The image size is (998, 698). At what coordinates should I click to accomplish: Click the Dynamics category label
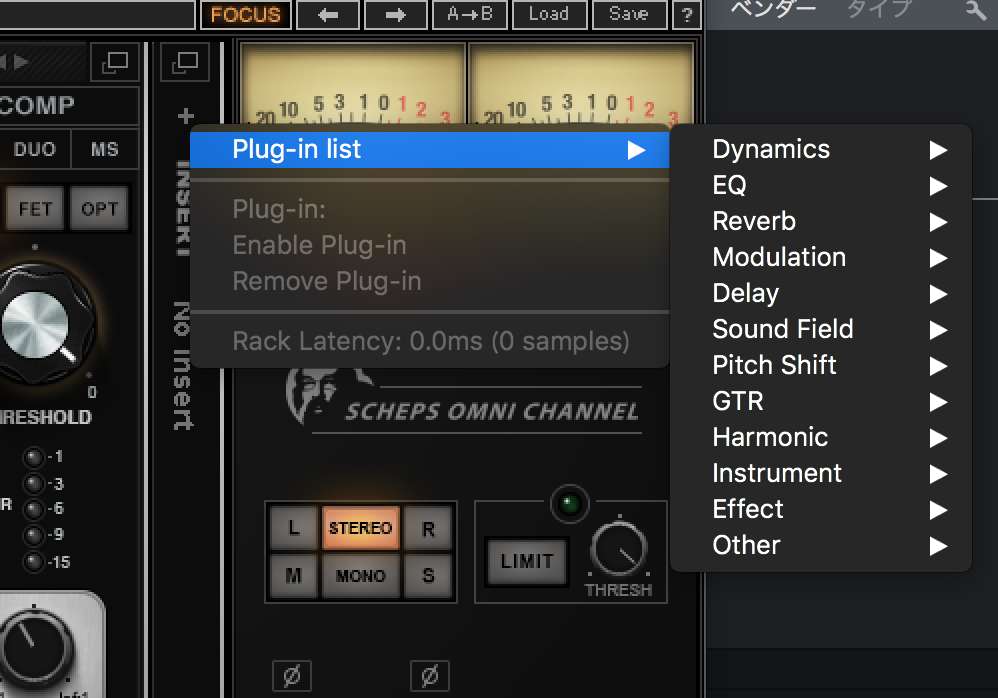point(771,150)
